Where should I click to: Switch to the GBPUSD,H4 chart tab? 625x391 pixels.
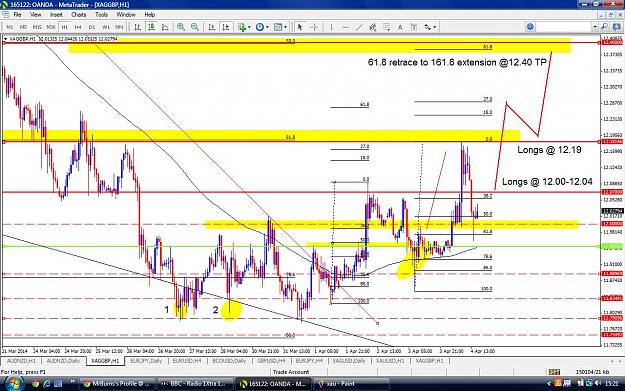pos(271,361)
